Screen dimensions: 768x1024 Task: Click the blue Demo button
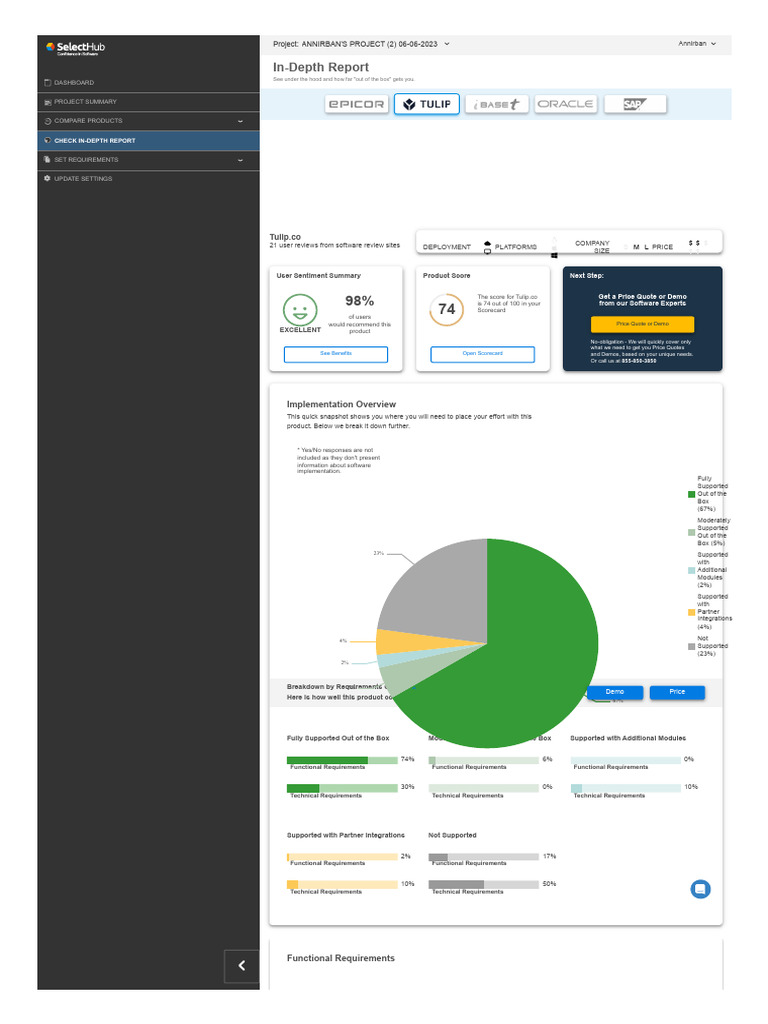pyautogui.click(x=615, y=692)
